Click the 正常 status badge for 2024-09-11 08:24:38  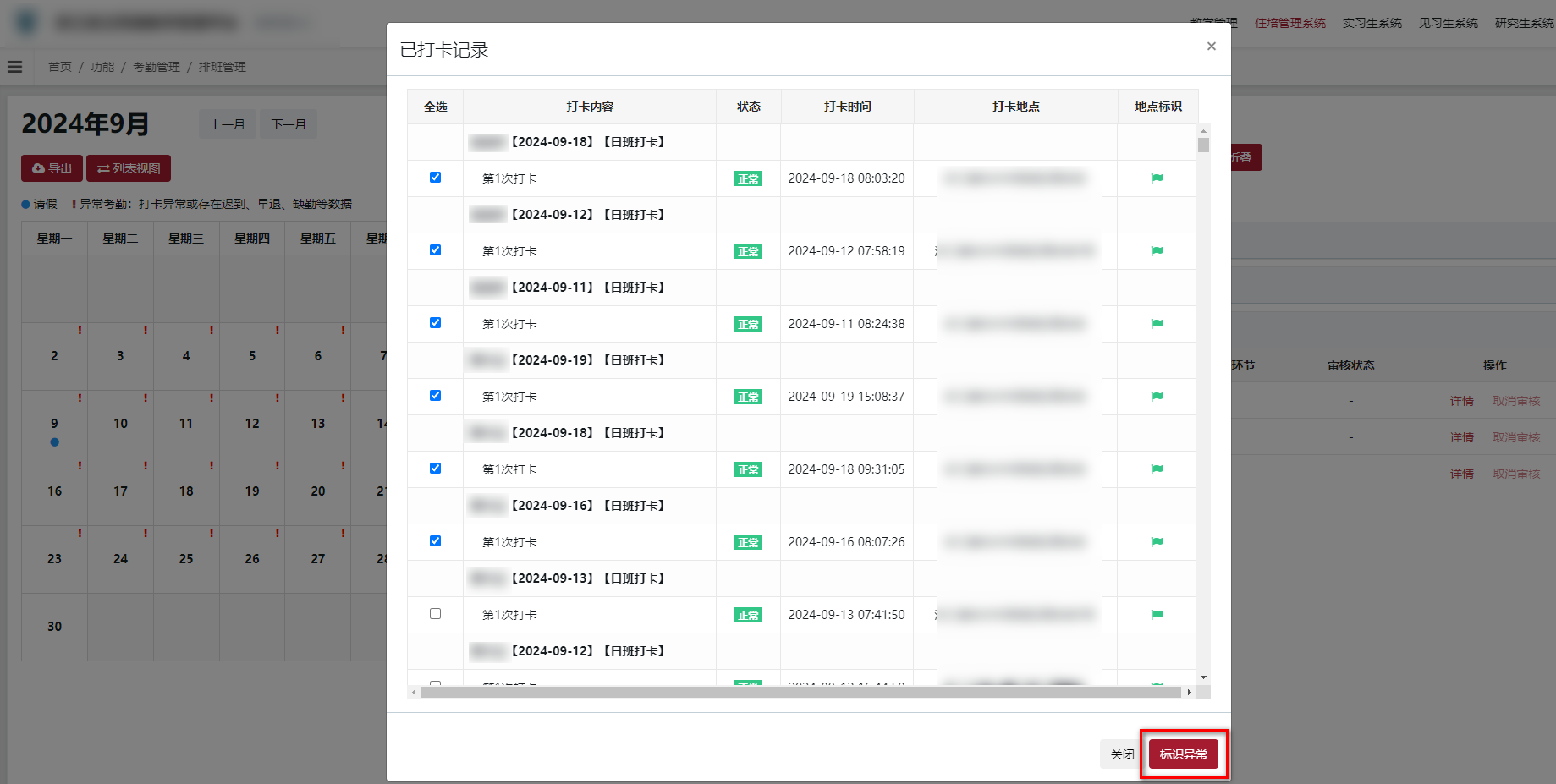748,324
